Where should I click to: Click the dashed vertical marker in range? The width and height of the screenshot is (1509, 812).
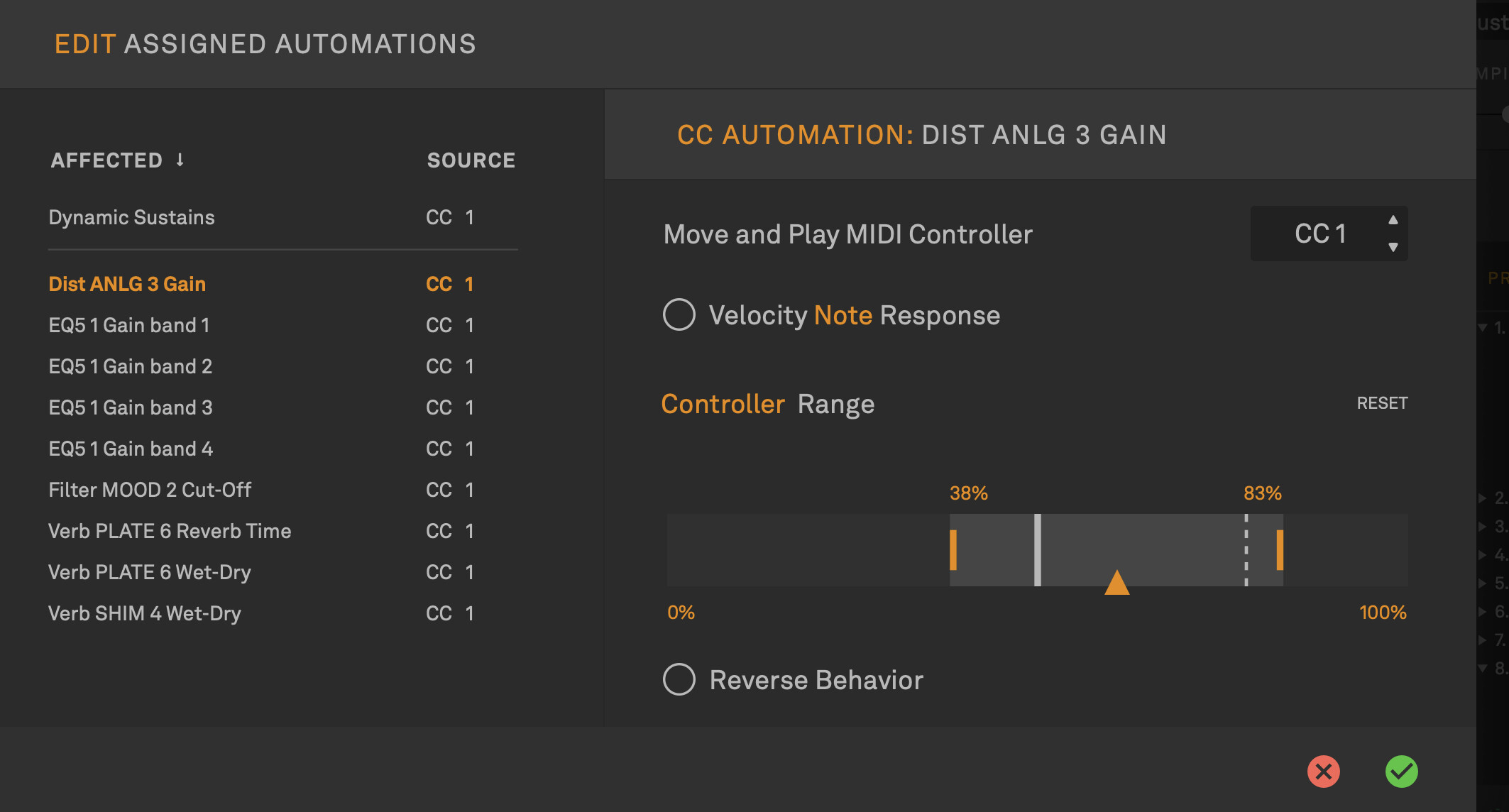click(x=1246, y=550)
